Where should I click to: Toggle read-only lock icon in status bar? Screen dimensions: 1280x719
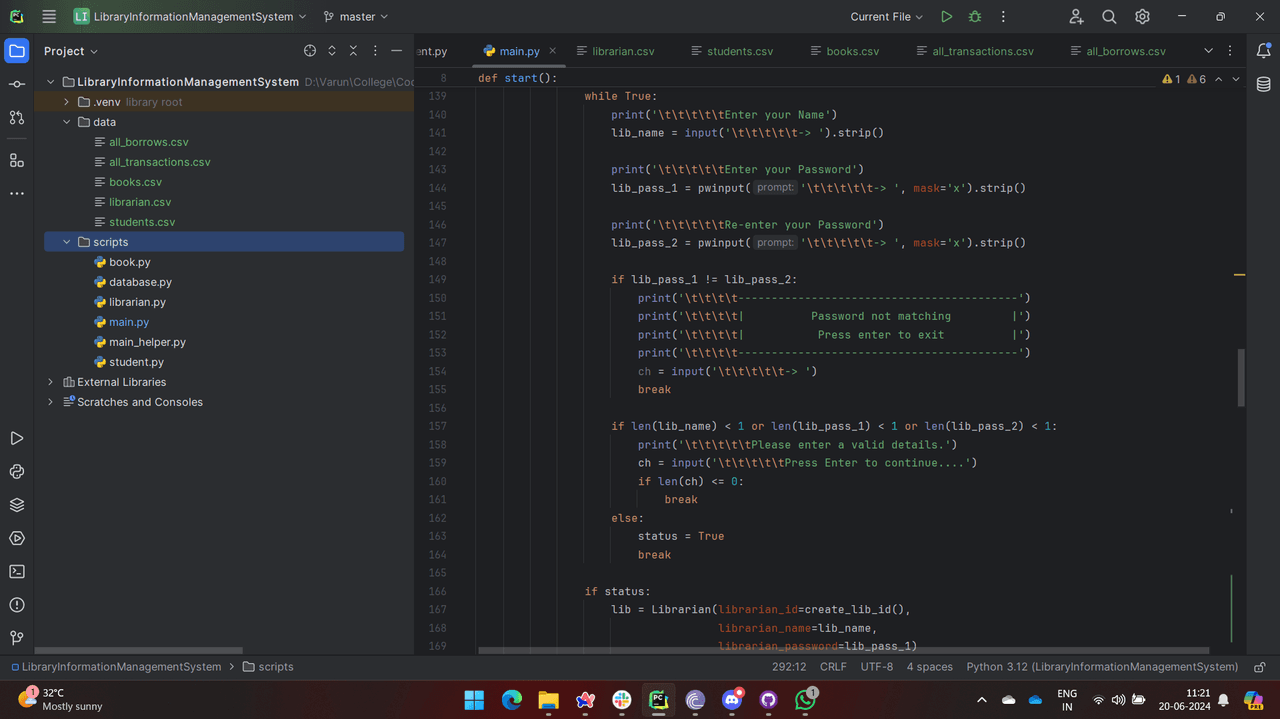[x=1260, y=667]
